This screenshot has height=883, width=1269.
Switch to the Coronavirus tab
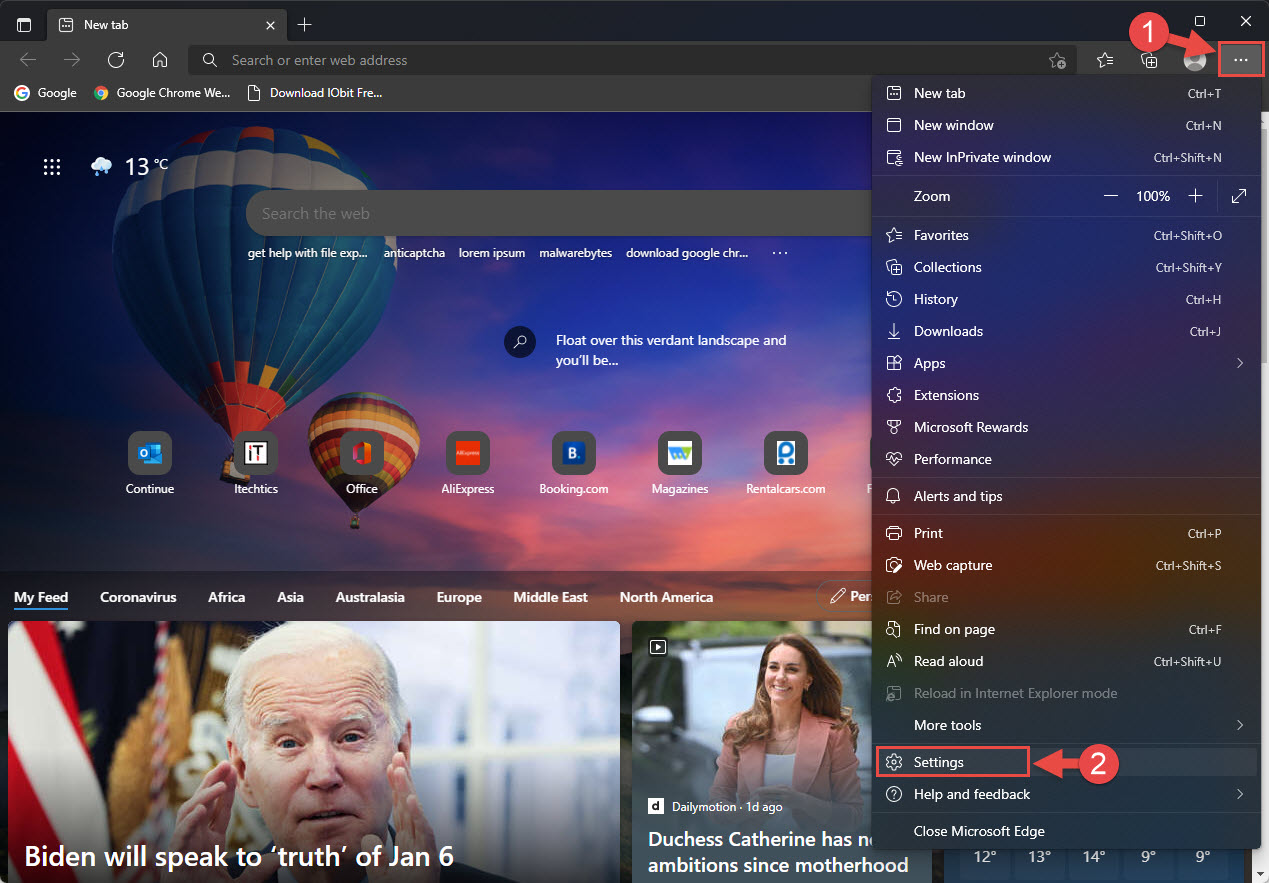coord(138,597)
